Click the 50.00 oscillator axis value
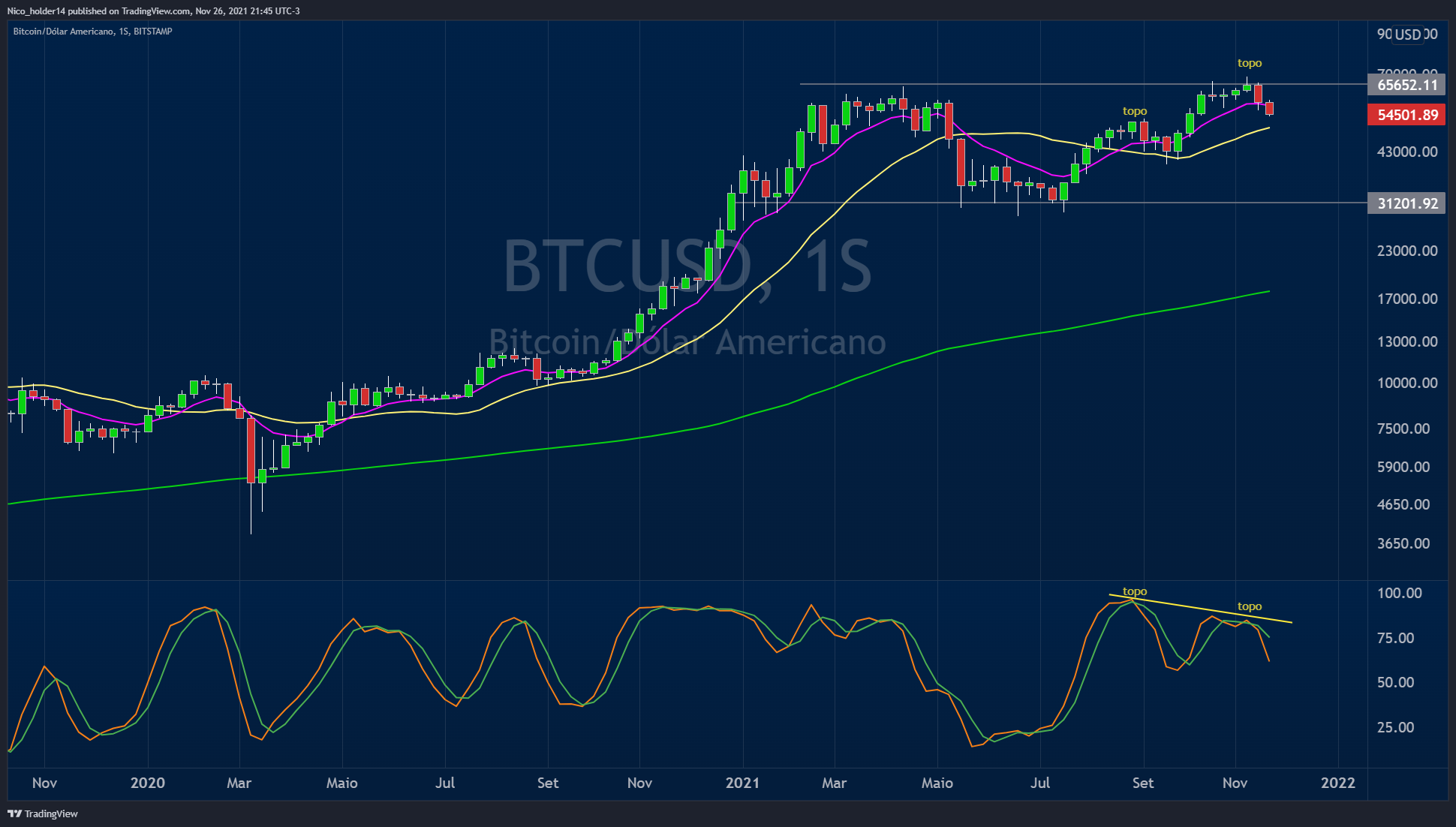The height and width of the screenshot is (827, 1456). (x=1396, y=682)
